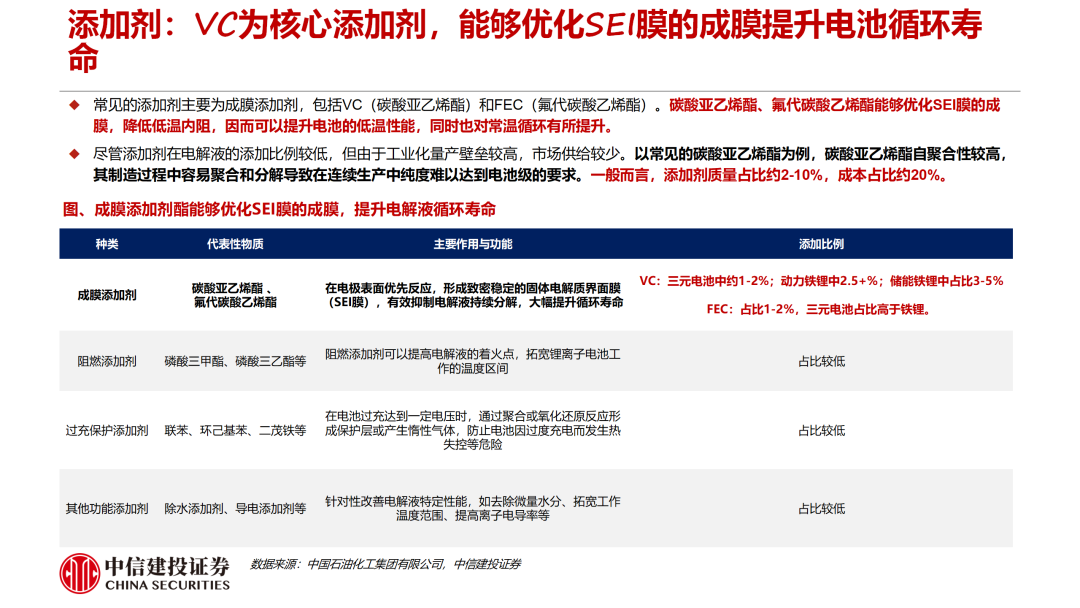Click the red figure caption above the table
Screen dimensions: 1080x608
pyautogui.click(x=279, y=211)
